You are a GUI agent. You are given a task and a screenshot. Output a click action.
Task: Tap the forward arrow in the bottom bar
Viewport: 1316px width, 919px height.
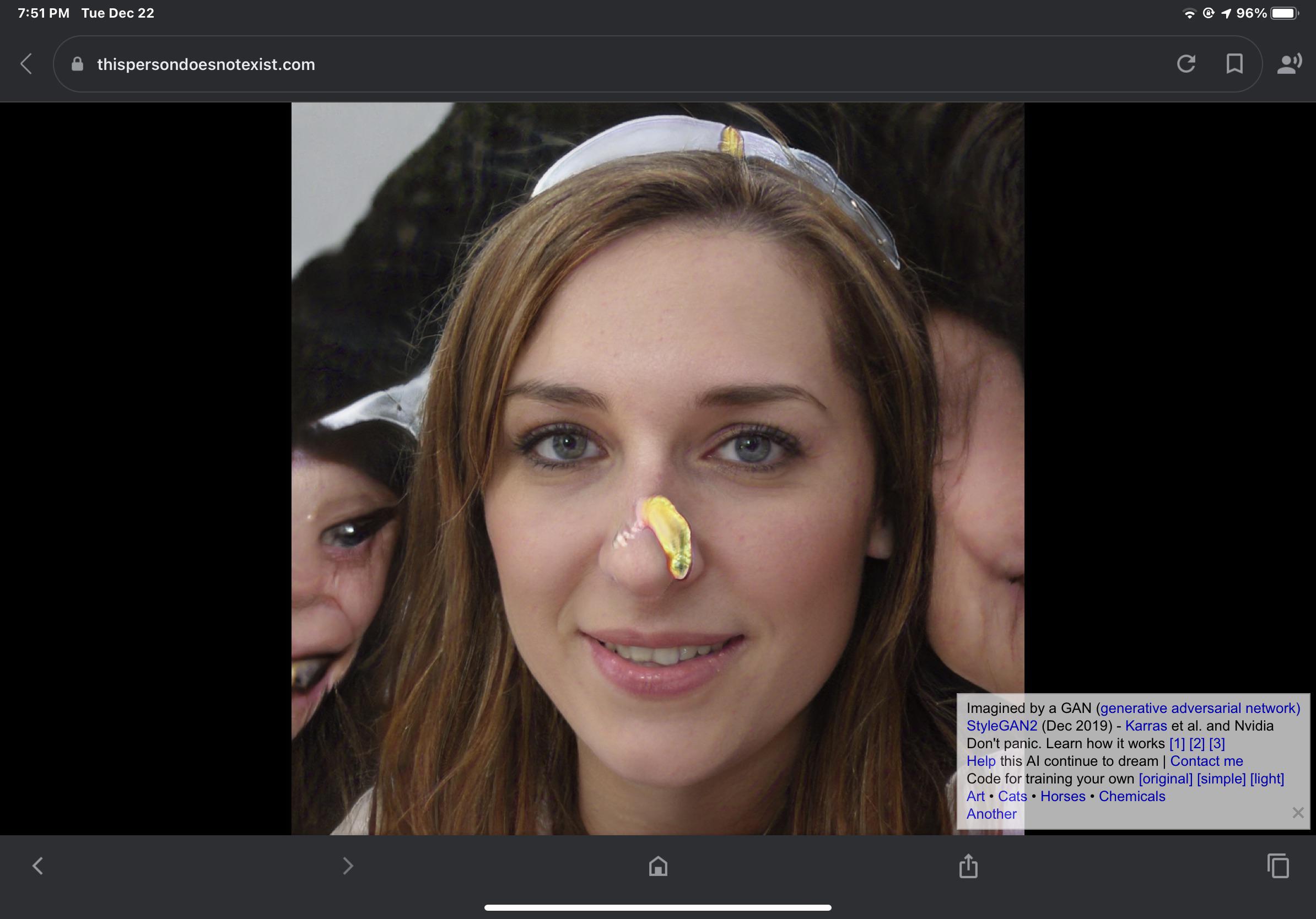pyautogui.click(x=347, y=866)
